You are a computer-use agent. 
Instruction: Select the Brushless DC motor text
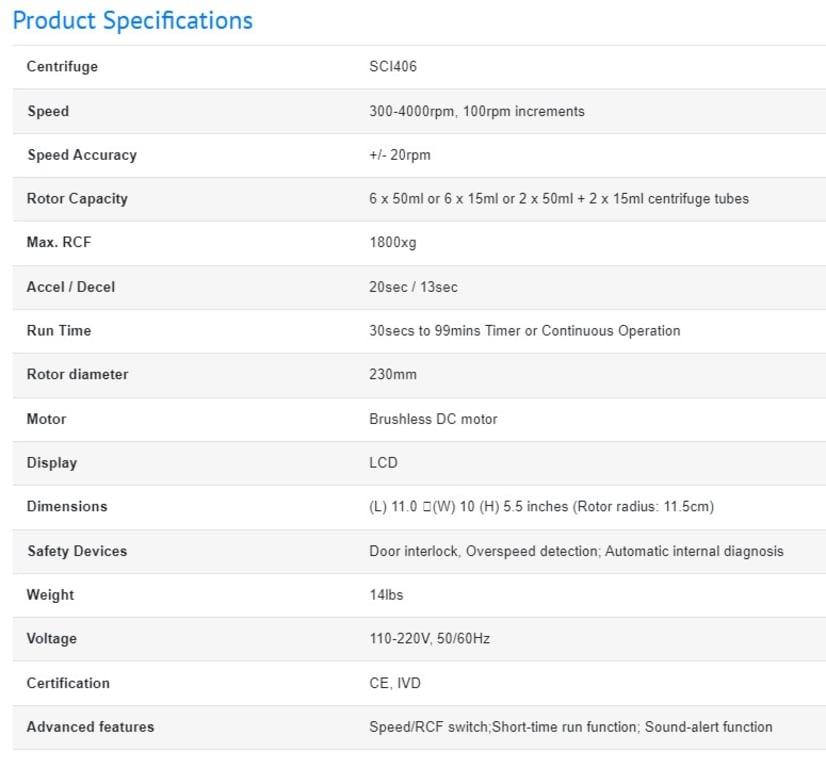[433, 419]
